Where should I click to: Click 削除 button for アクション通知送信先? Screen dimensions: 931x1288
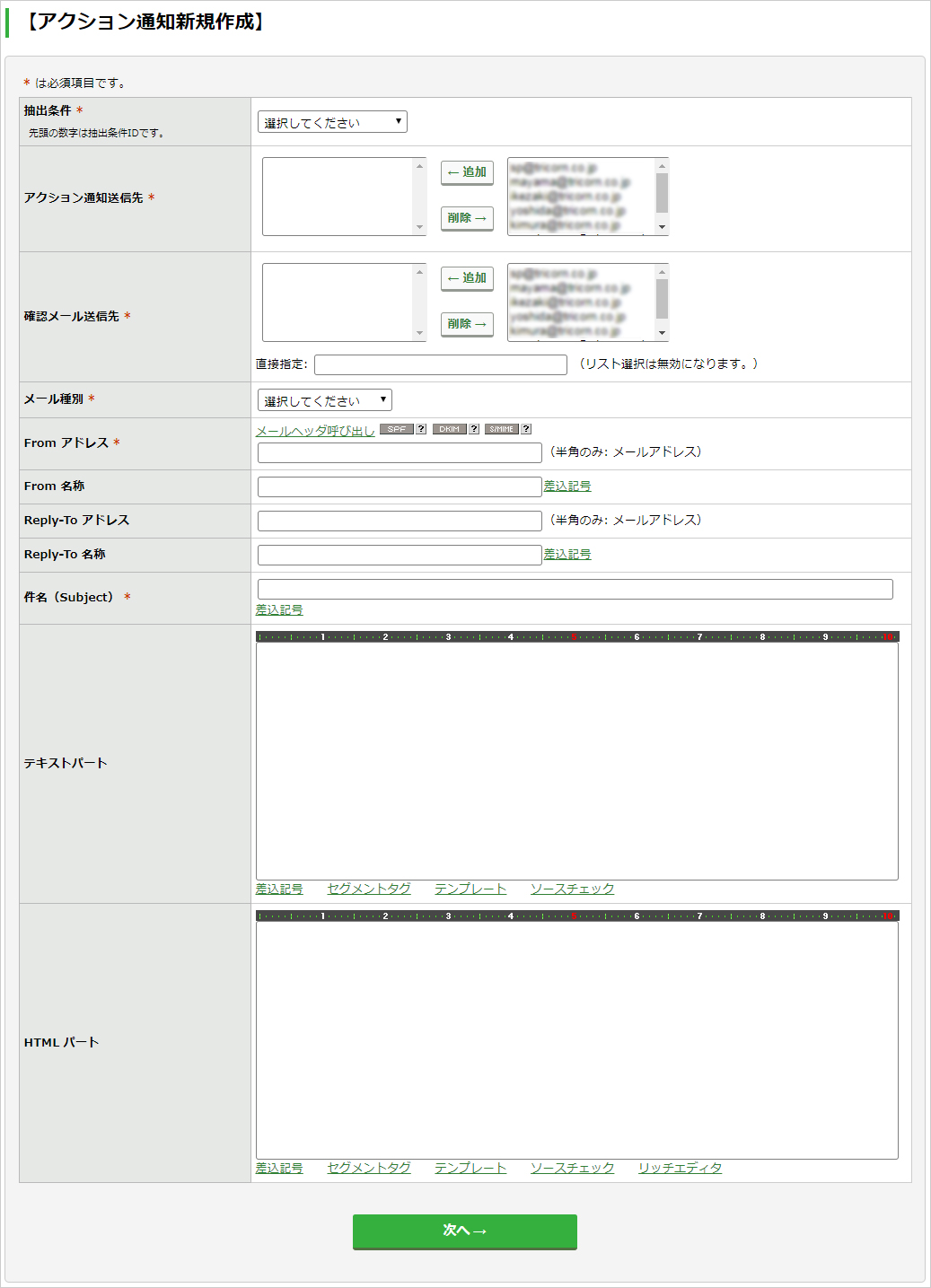tap(467, 218)
